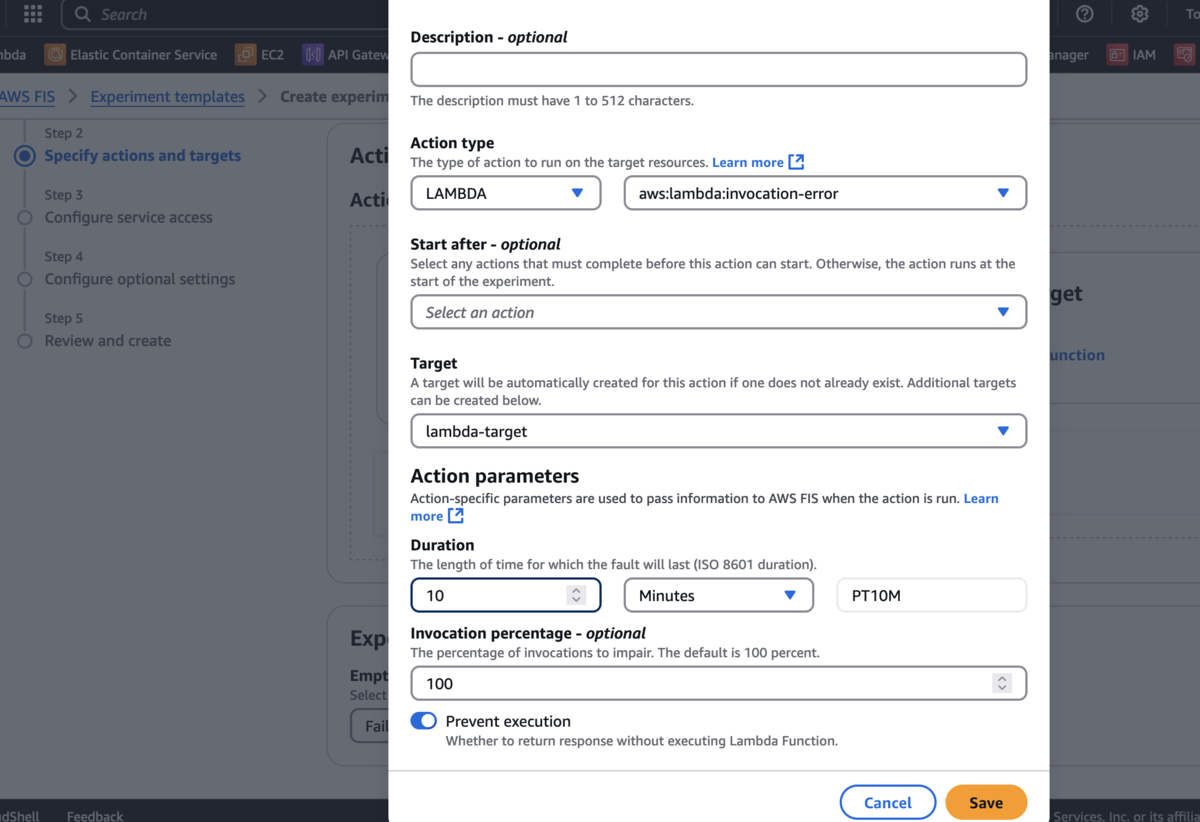1200x822 pixels.
Task: Click the Action parameters heading
Action: pos(495,475)
